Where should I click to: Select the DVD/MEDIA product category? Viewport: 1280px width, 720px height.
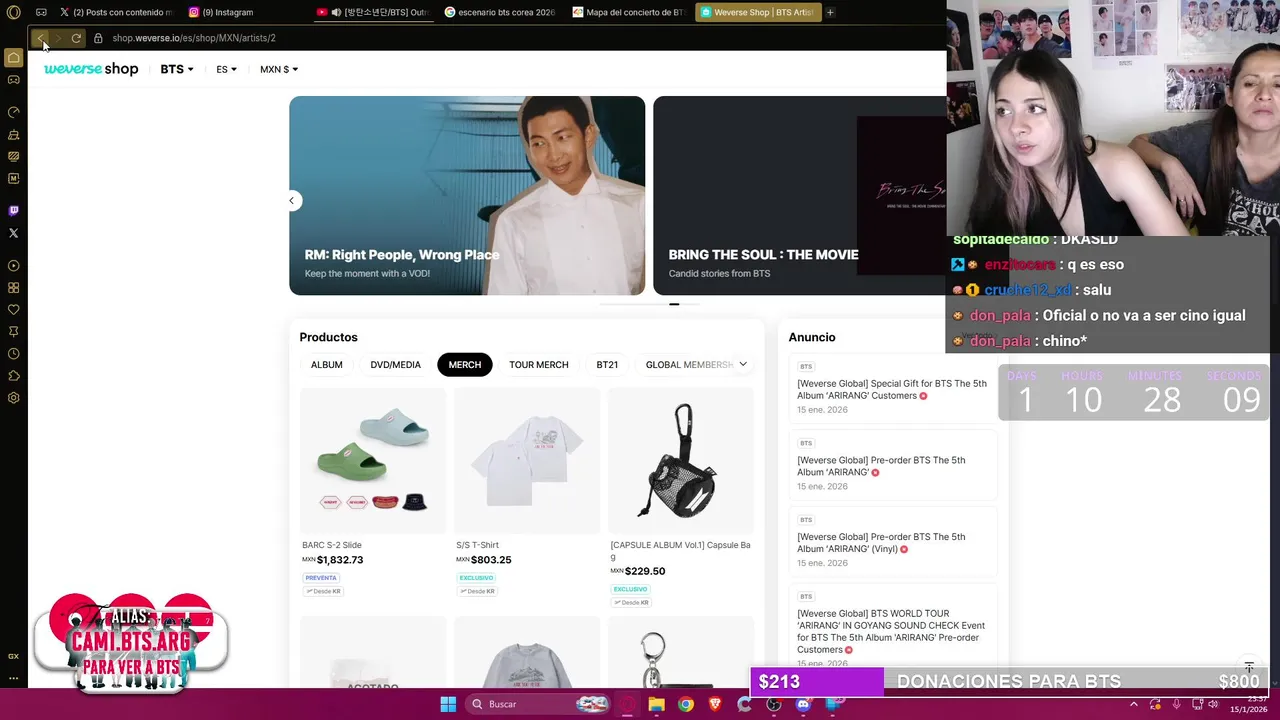(396, 365)
